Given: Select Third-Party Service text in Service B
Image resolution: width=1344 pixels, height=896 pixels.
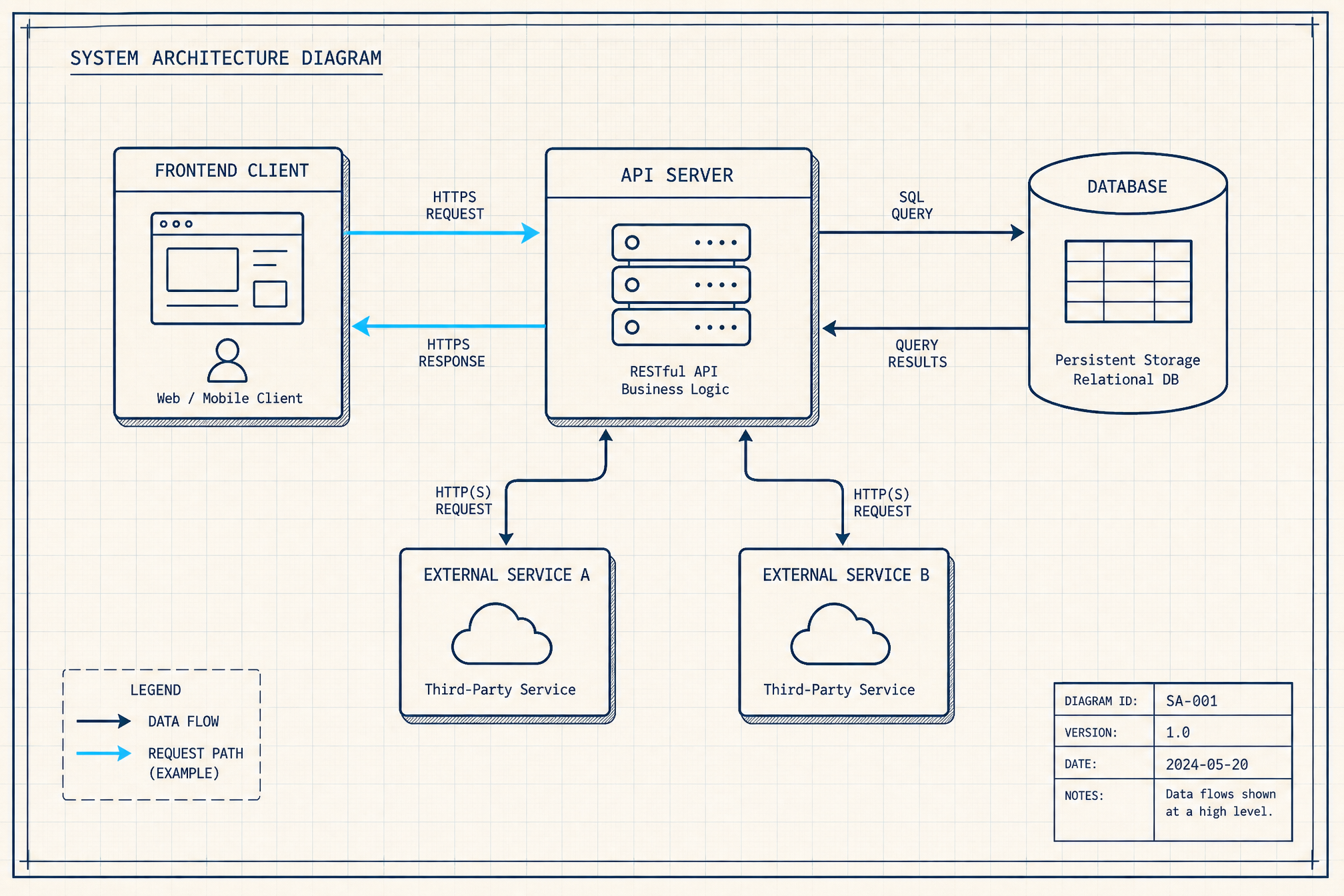Looking at the screenshot, I should coord(839,689).
